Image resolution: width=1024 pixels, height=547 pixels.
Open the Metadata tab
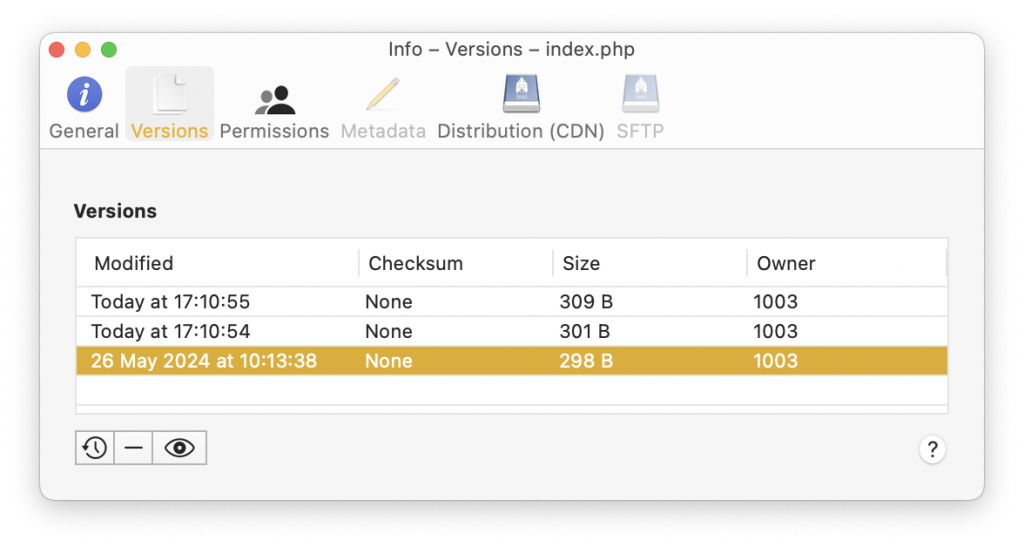pos(383,107)
